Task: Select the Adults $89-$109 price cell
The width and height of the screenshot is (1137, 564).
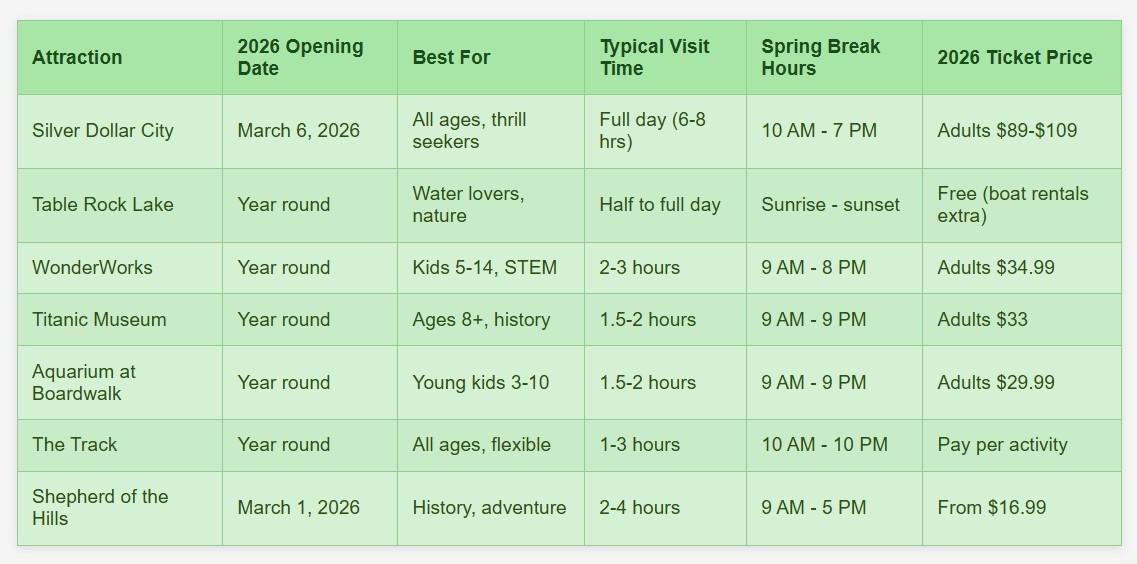Action: pyautogui.click(x=1007, y=130)
